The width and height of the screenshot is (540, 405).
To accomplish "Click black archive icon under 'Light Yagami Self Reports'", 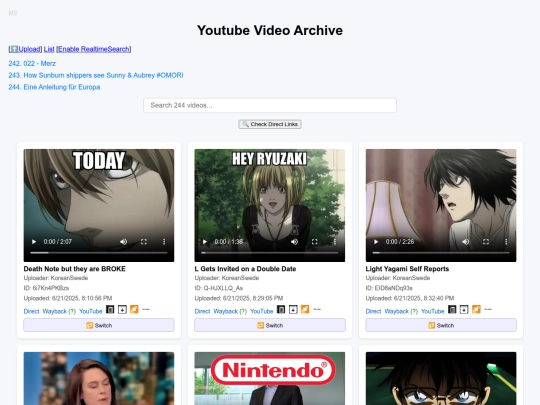I will 452,310.
